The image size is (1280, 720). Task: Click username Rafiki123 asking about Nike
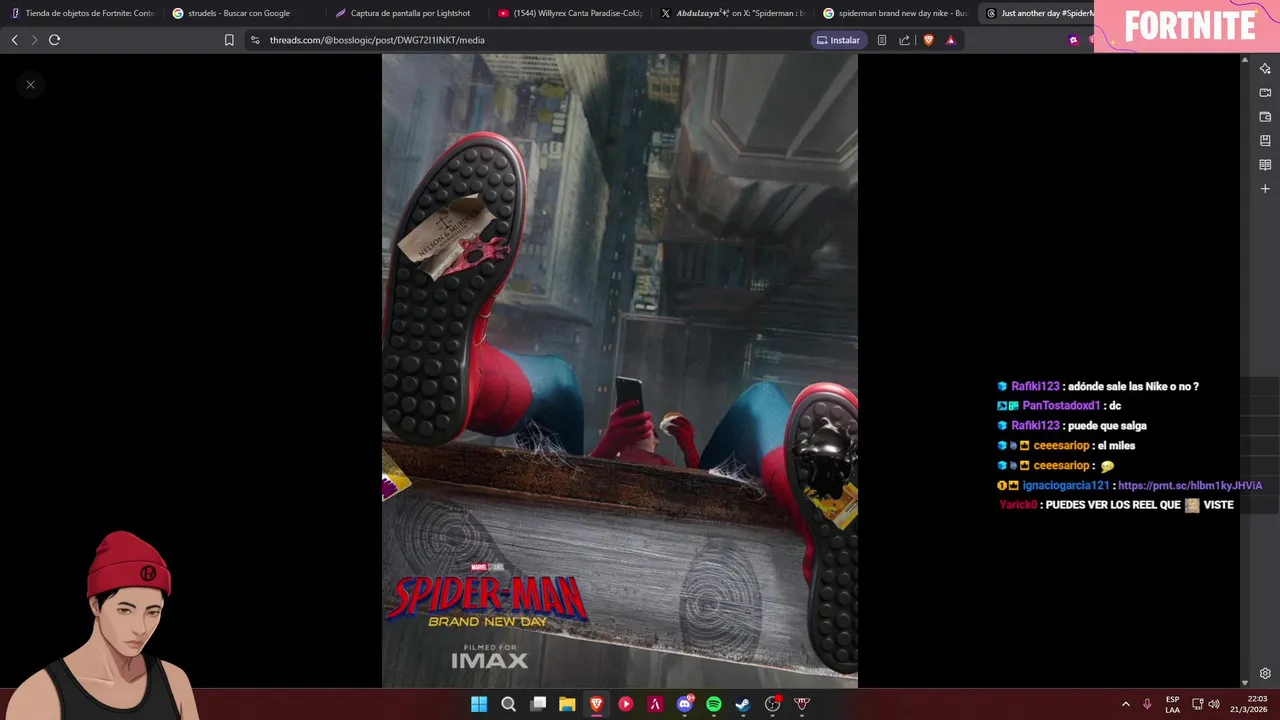[1035, 387]
